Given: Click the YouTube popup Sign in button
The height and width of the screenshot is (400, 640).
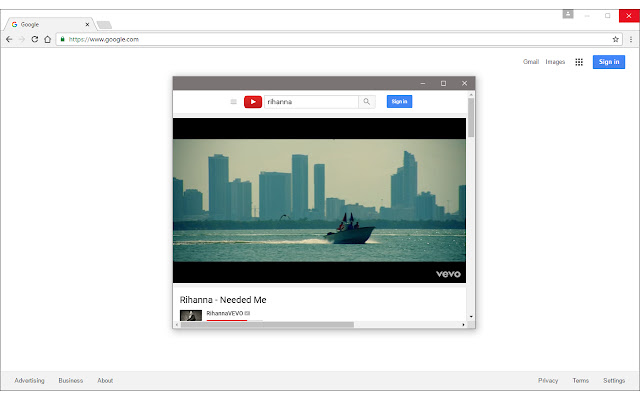Looking at the screenshot, I should 399,102.
